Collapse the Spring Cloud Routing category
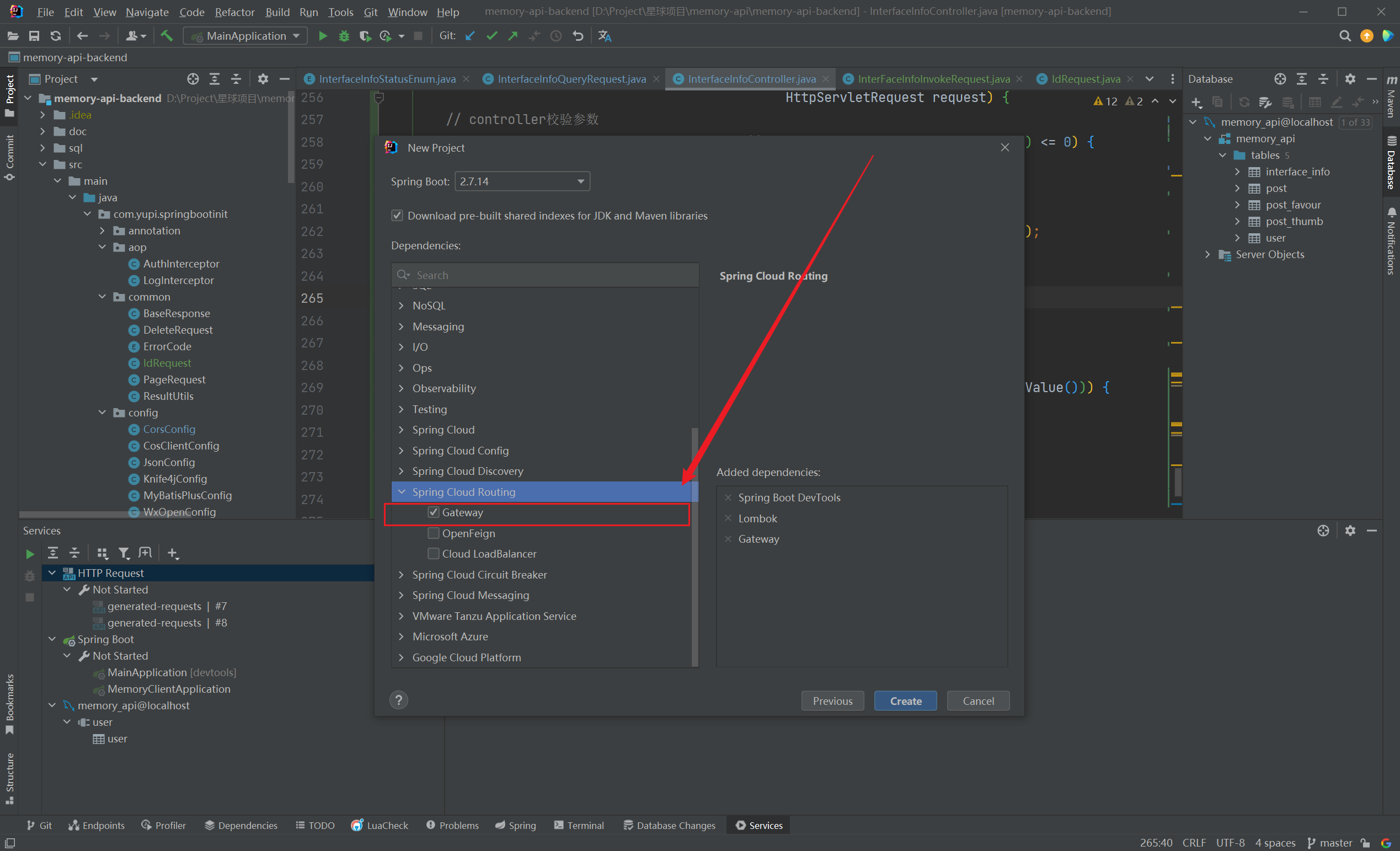Screen dimensions: 1400x851 point(402,492)
